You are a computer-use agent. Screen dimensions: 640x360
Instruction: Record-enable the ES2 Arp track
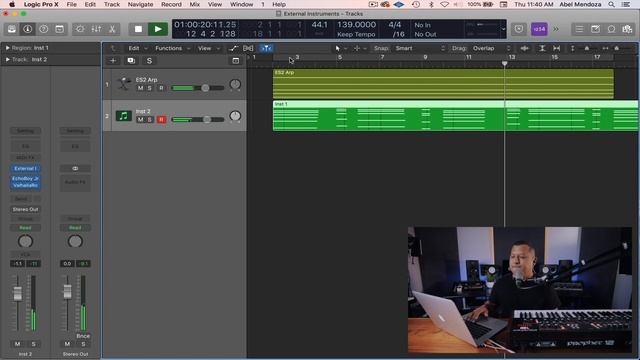[161, 88]
